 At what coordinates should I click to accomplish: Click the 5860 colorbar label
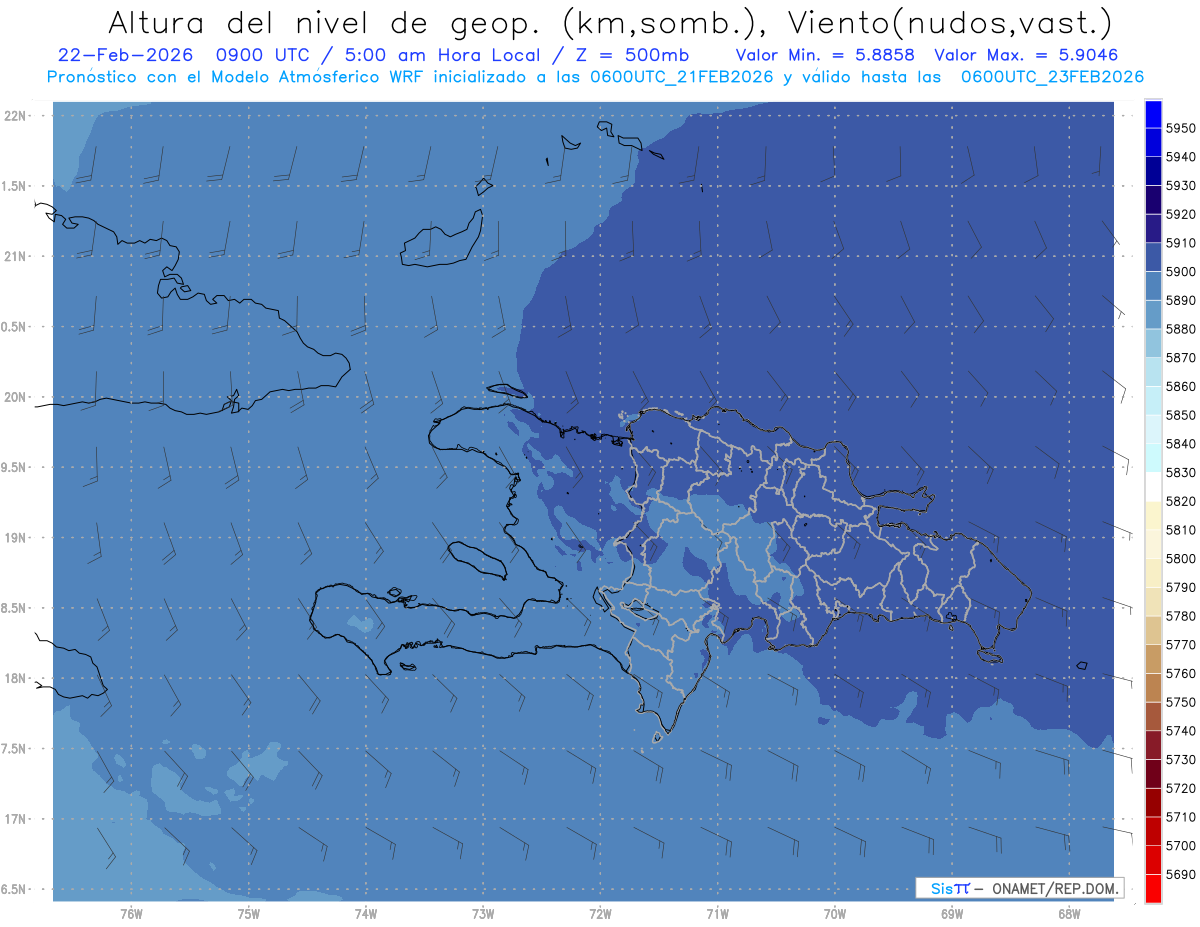click(x=1182, y=386)
